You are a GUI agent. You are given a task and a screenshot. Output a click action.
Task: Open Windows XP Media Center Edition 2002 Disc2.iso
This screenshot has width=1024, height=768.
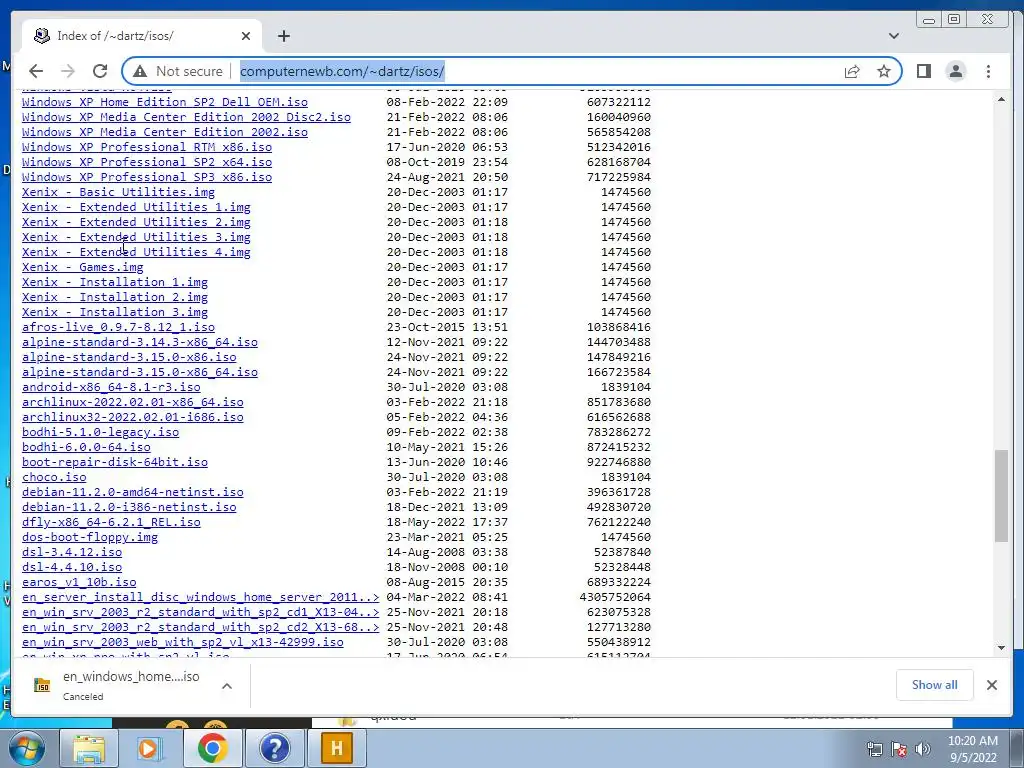click(x=186, y=117)
